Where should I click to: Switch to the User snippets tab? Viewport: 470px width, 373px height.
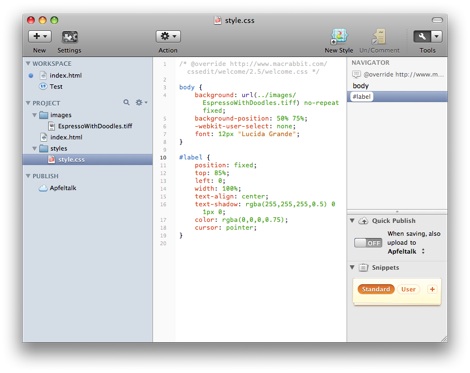(408, 289)
